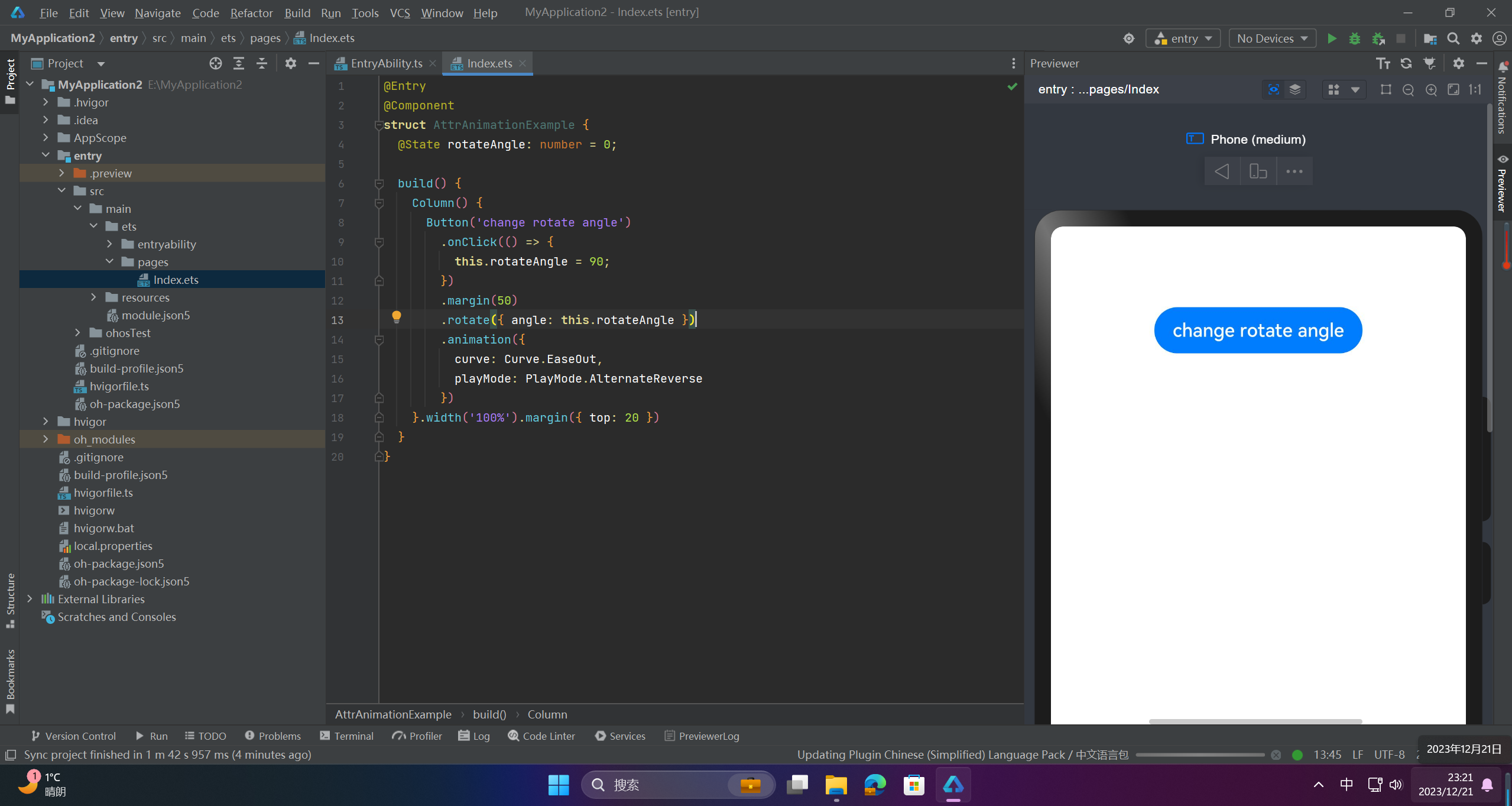This screenshot has height=806, width=1512.
Task: Open Previewer settings gear icon
Action: [x=1459, y=63]
